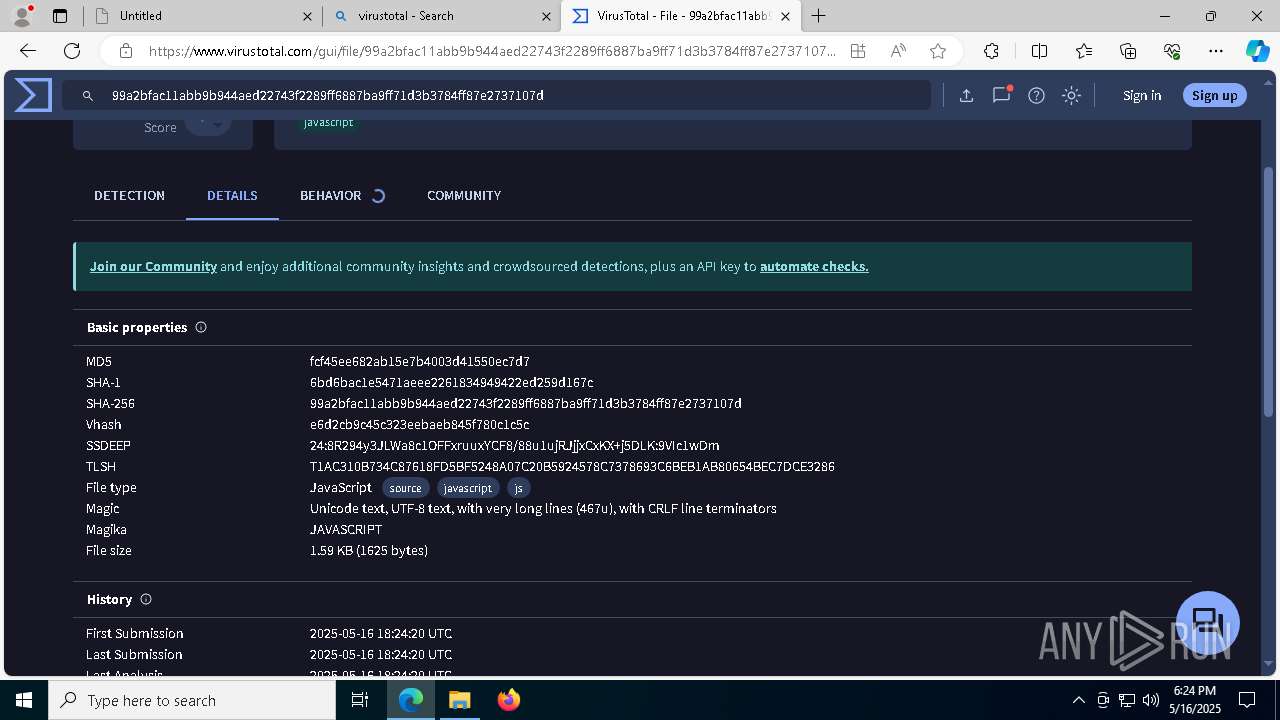Click the blue floating chat widget button
This screenshot has height=720, width=1280.
pos(1208,622)
